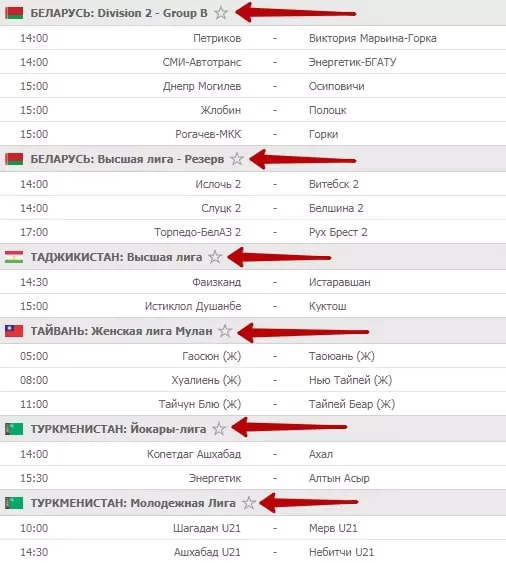Select the Истиклол Душанбе vs Куктош match

pos(253,306)
